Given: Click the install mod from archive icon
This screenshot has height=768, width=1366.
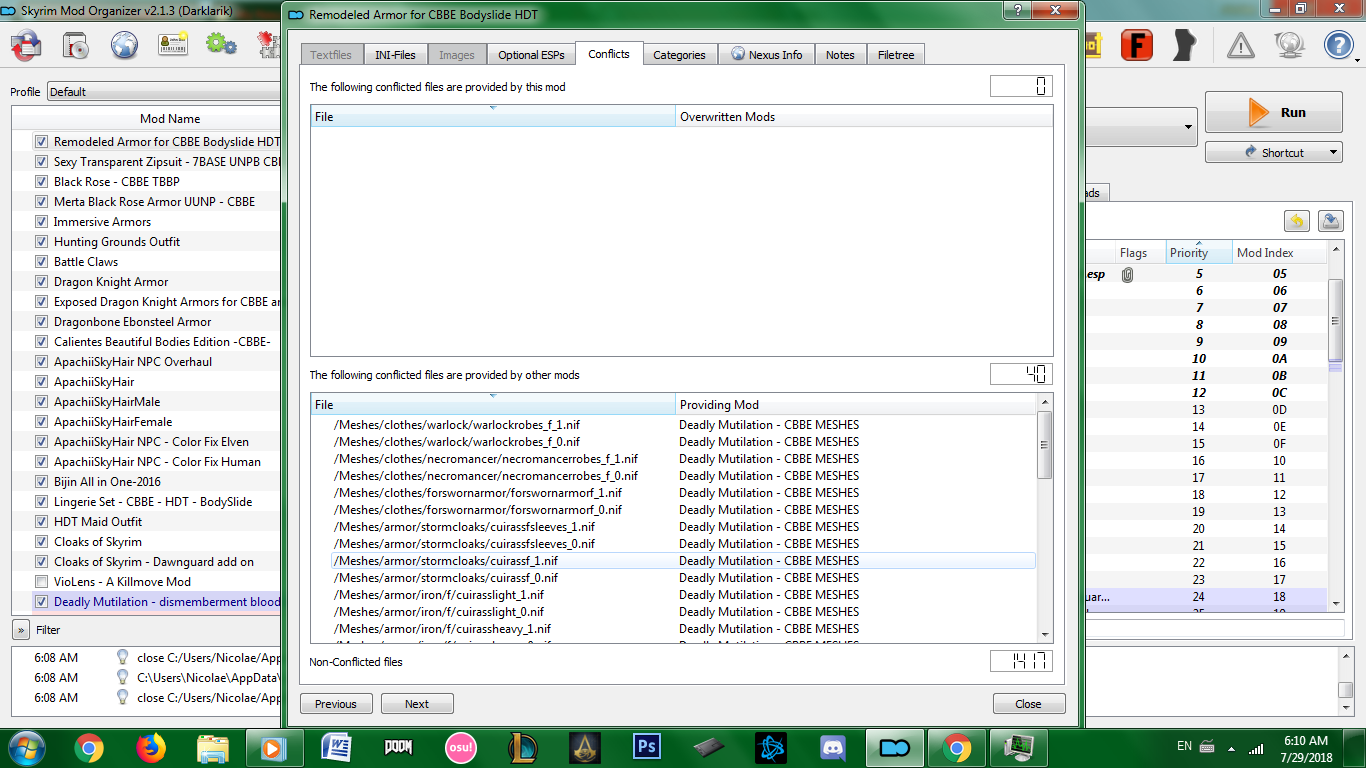Looking at the screenshot, I should point(76,45).
